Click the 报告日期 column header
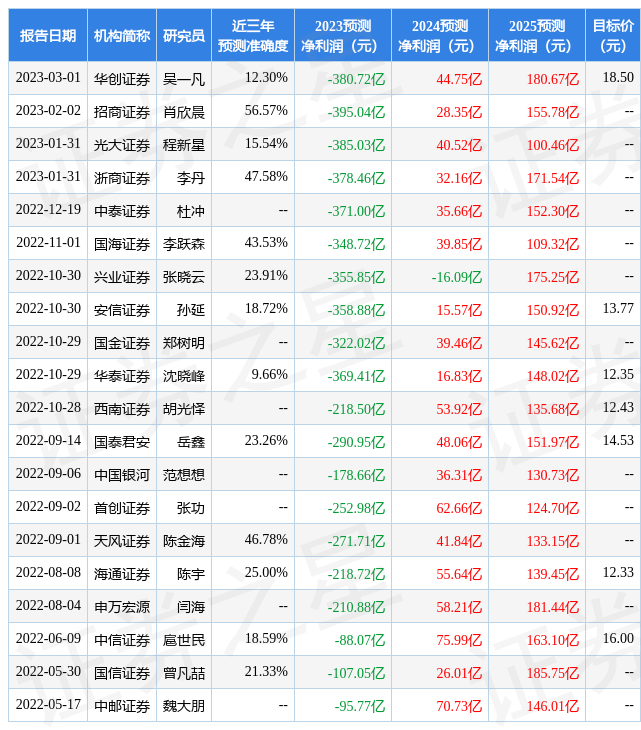Screen dimensions: 641x730 47,36
